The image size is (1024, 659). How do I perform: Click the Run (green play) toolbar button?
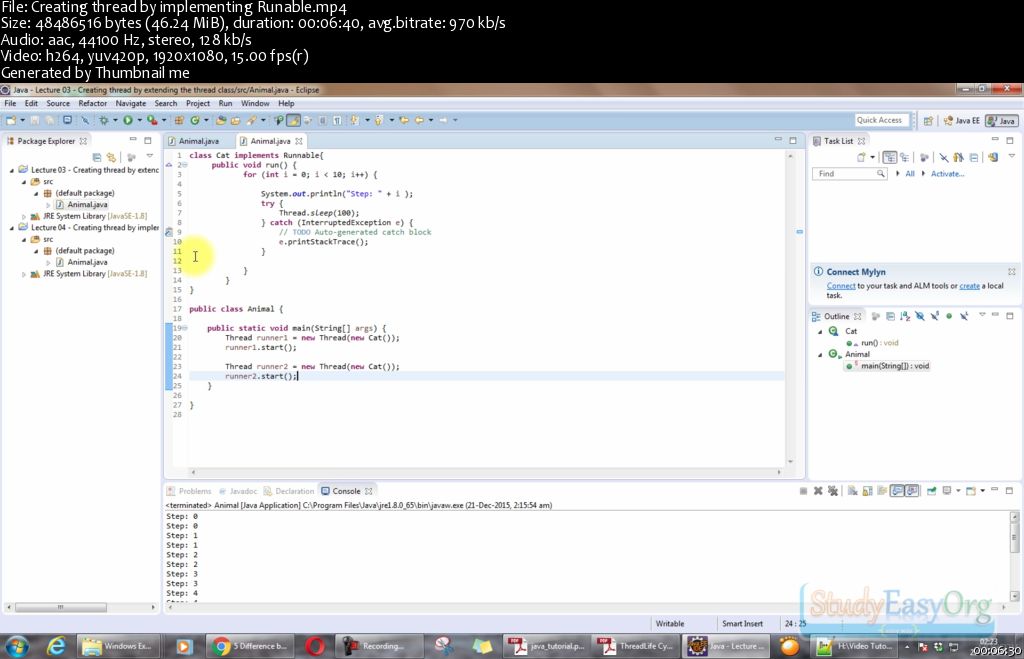[128, 120]
